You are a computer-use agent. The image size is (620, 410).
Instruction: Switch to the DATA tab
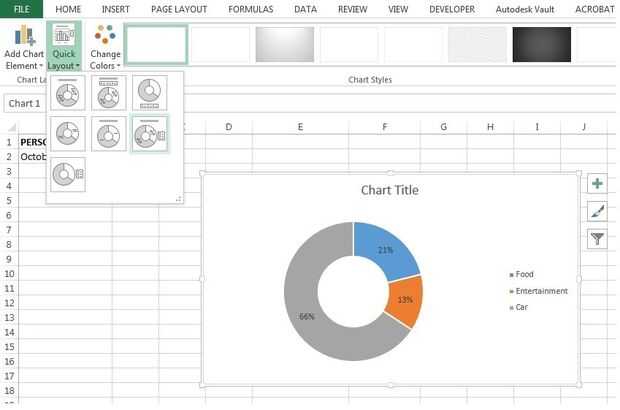(x=305, y=9)
